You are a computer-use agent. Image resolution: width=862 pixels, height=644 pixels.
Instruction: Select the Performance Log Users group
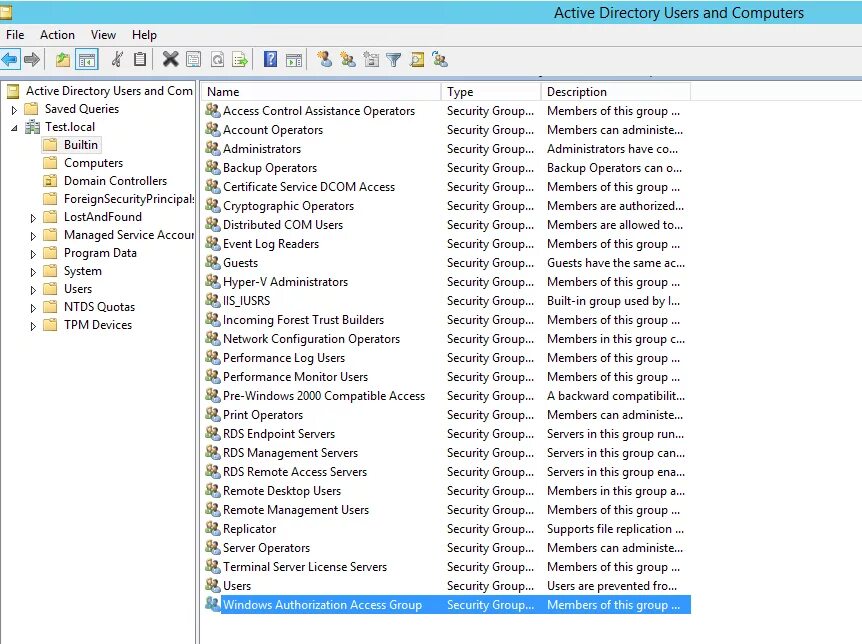[284, 357]
